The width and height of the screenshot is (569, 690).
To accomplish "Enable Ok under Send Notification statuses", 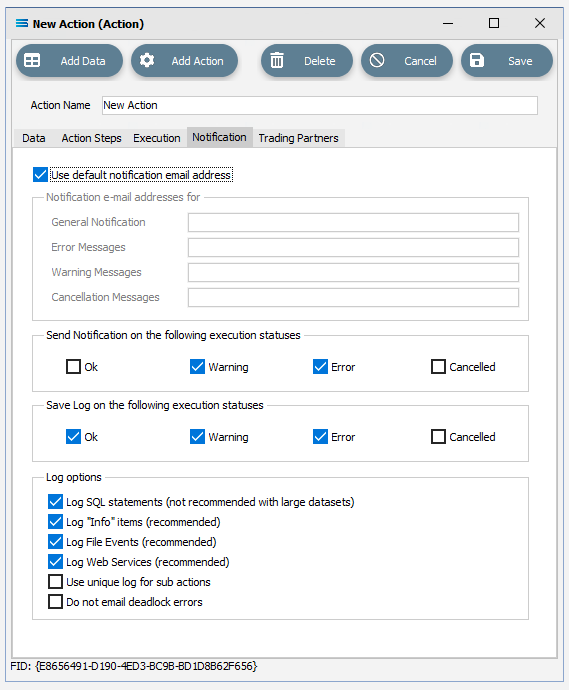I will coord(73,367).
